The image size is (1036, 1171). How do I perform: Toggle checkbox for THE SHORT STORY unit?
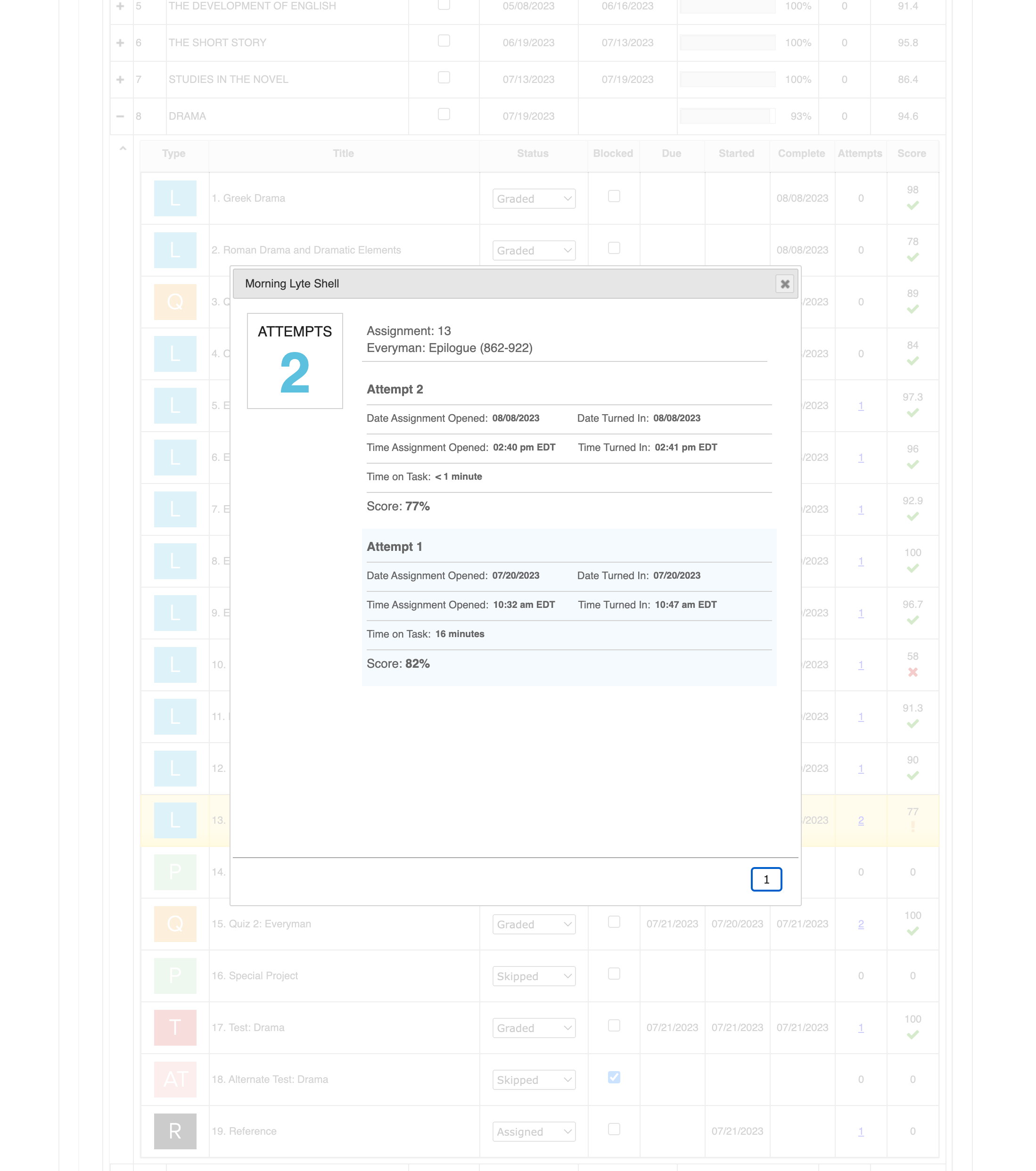click(x=444, y=41)
